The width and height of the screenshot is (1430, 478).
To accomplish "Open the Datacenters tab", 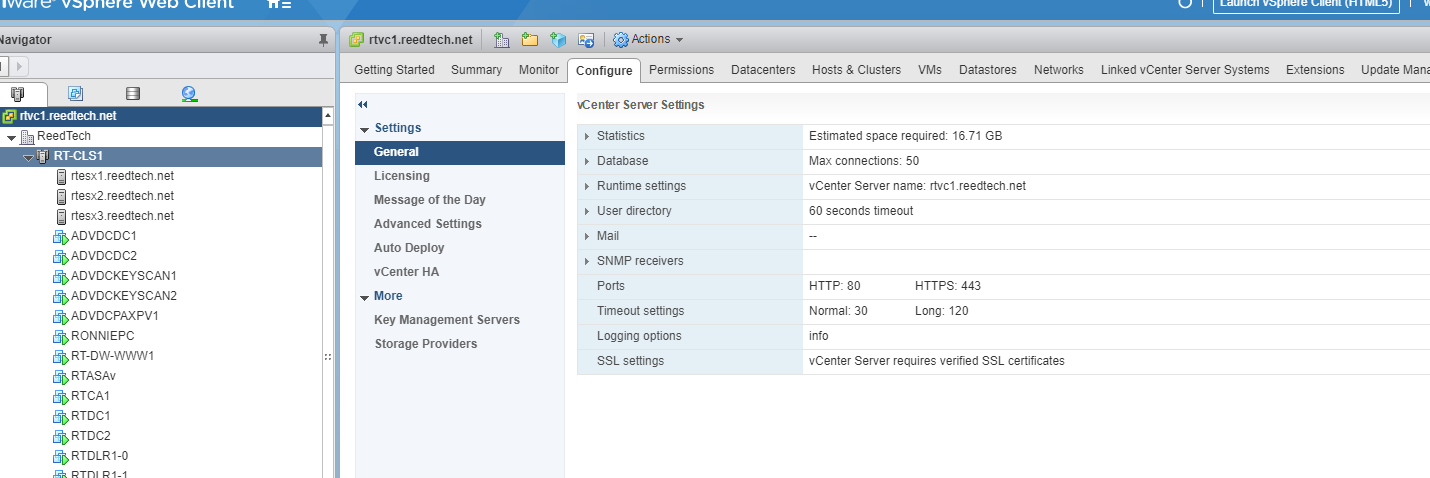I will click(763, 70).
